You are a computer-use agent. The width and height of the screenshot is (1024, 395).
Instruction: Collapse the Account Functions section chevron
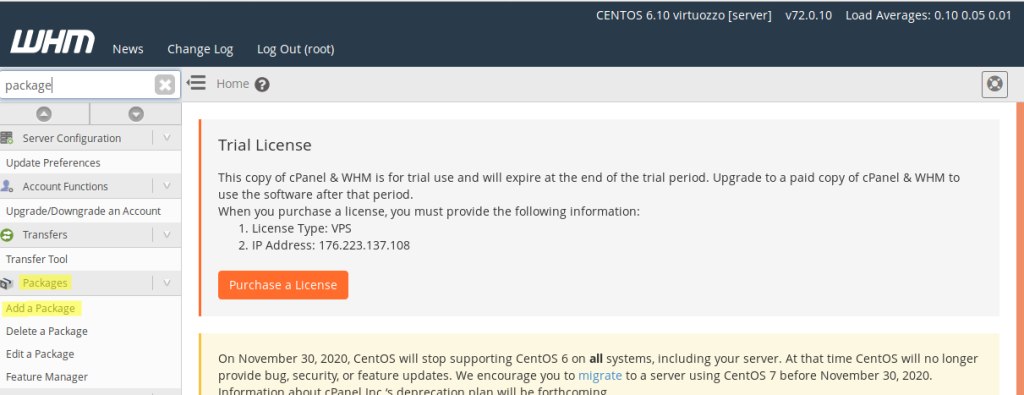tap(167, 186)
